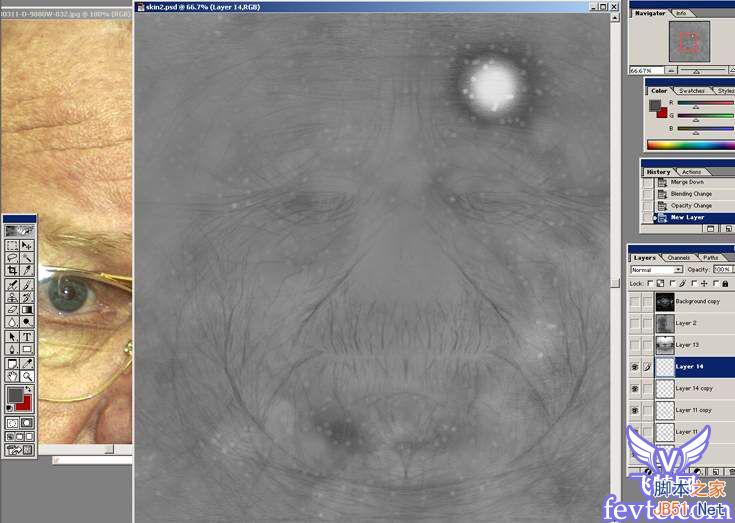Screen dimensions: 735x523
Task: Open the blending mode Normal dropdown
Action: coord(655,270)
